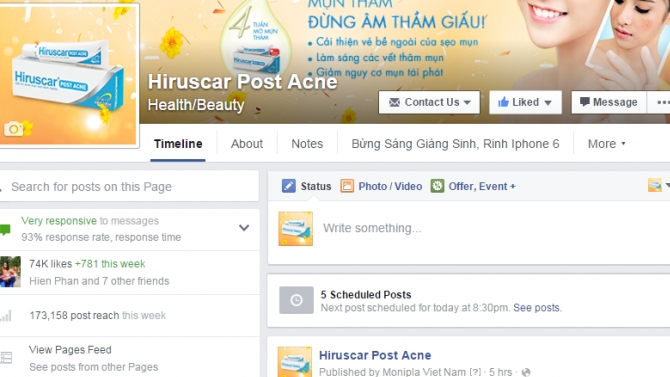Click the Status pencil icon

tap(288, 186)
